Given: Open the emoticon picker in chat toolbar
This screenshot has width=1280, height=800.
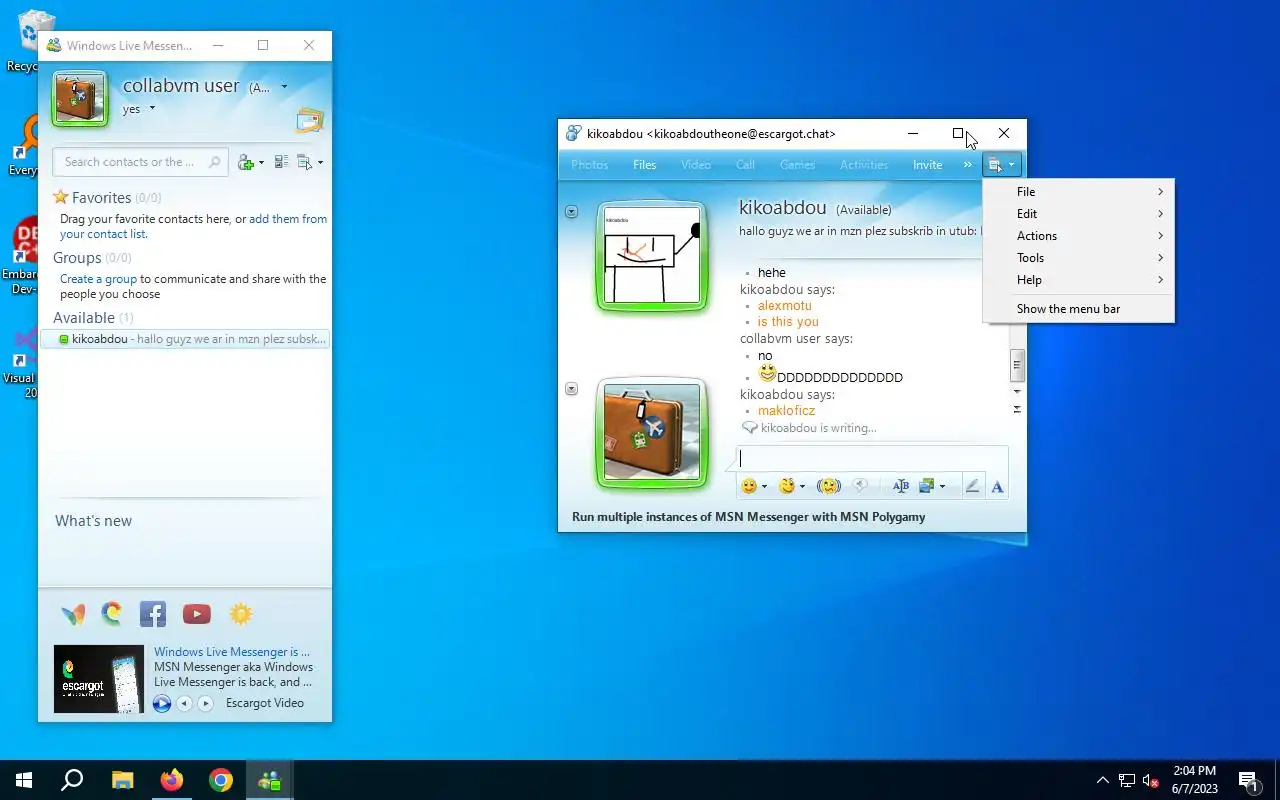Looking at the screenshot, I should tap(748, 486).
